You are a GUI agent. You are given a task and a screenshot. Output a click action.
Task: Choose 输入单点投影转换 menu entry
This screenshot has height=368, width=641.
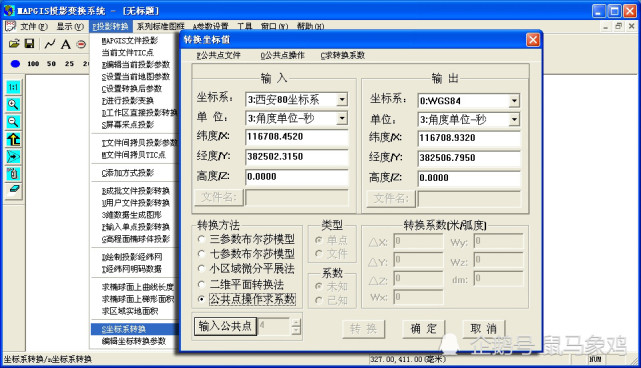(135, 227)
